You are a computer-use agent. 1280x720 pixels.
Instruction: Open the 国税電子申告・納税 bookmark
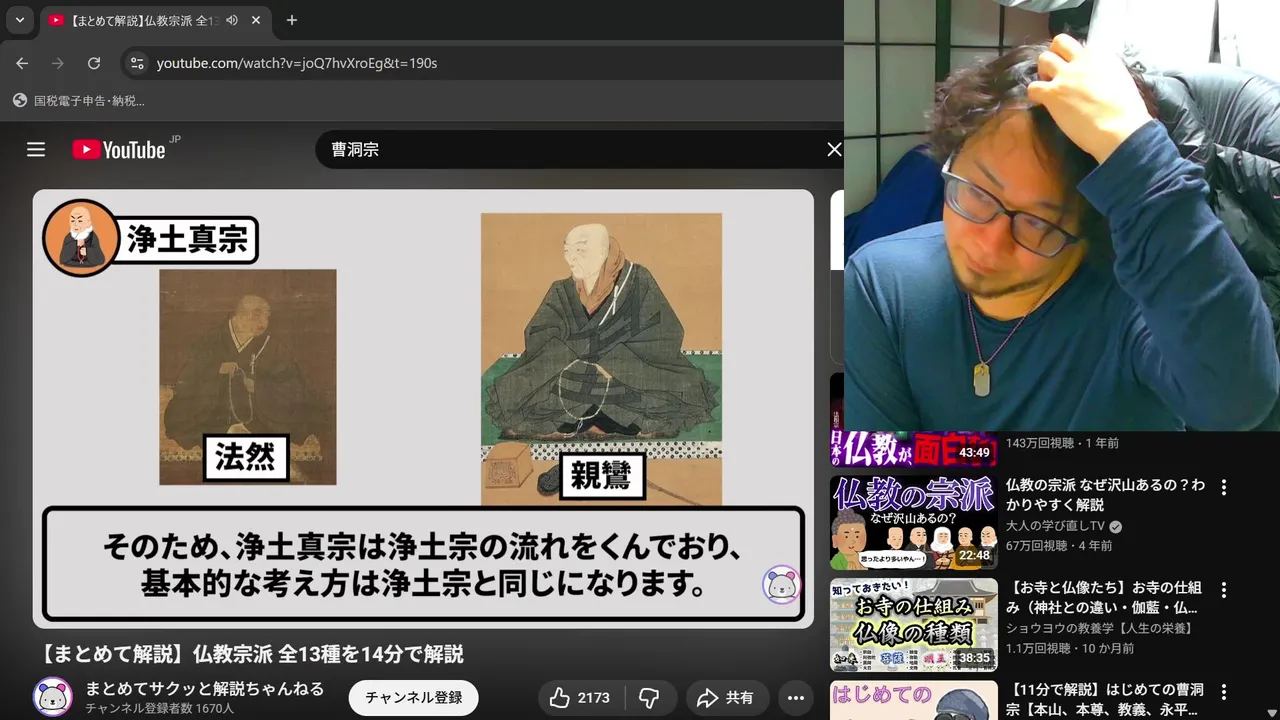[78, 100]
